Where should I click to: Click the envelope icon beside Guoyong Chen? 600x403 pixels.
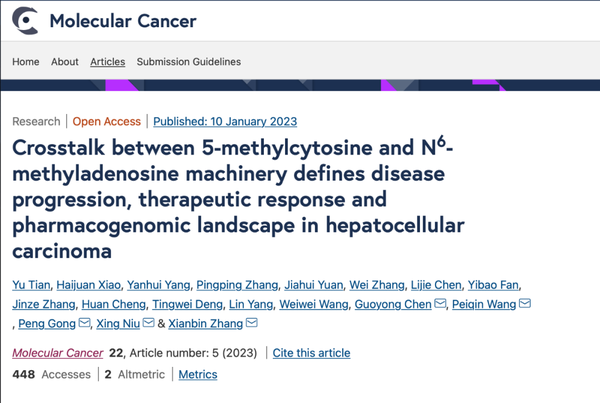click(440, 304)
